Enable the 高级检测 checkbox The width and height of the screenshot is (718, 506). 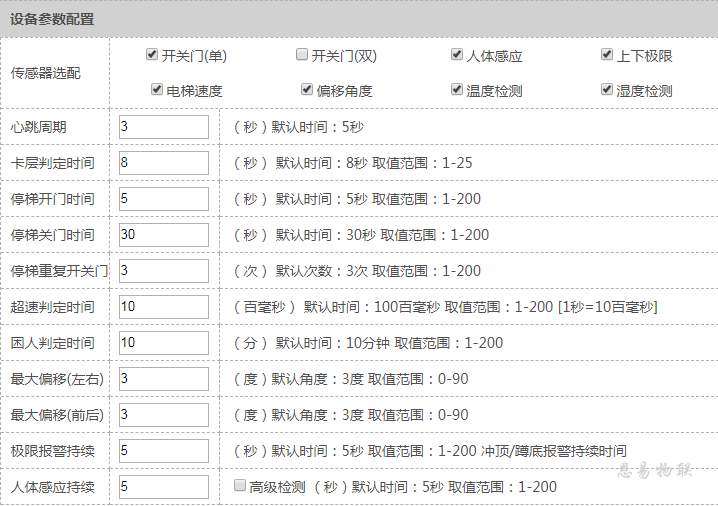tap(239, 486)
